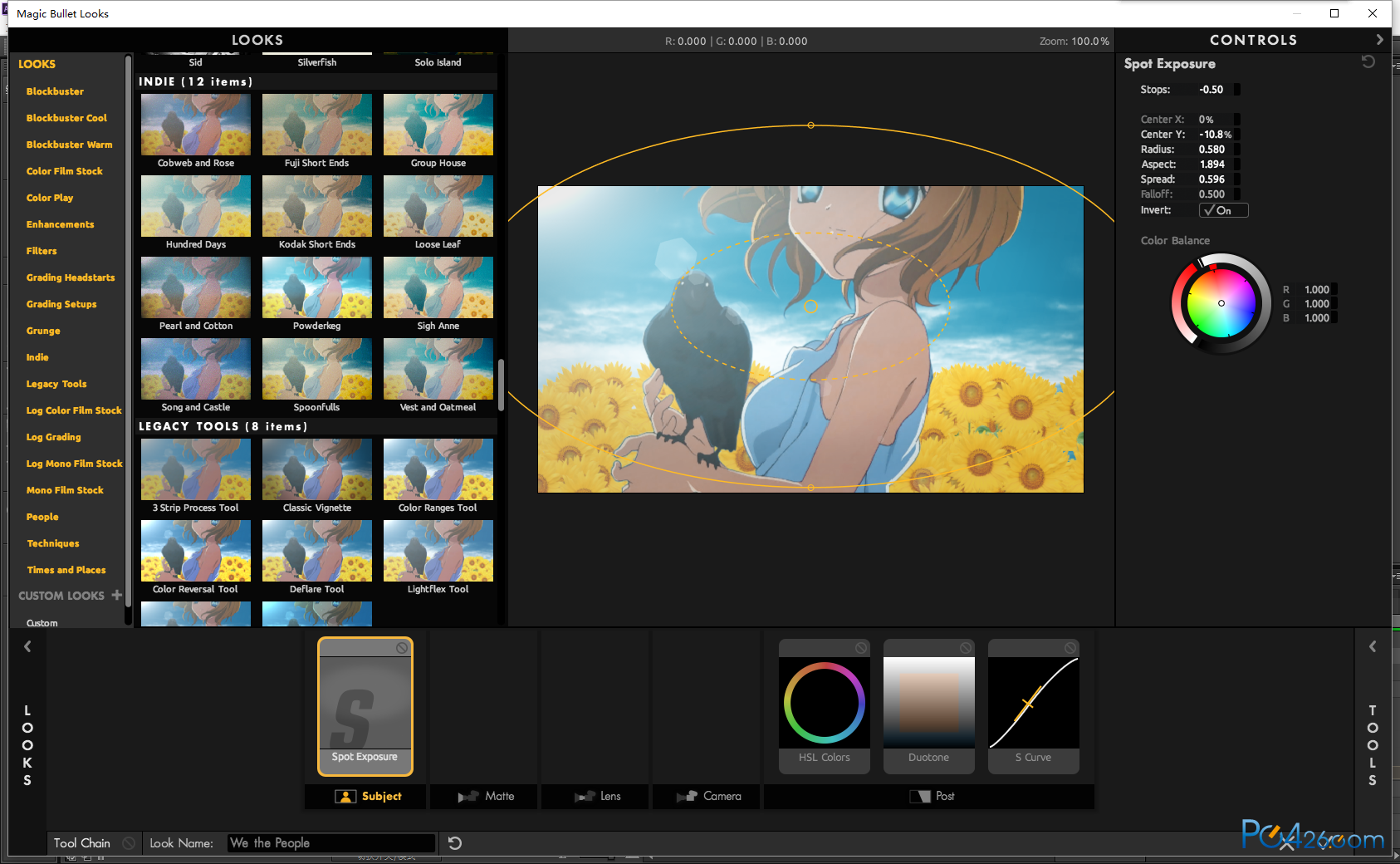Toggle the Invert On checkbox
1400x864 pixels.
coord(1223,210)
